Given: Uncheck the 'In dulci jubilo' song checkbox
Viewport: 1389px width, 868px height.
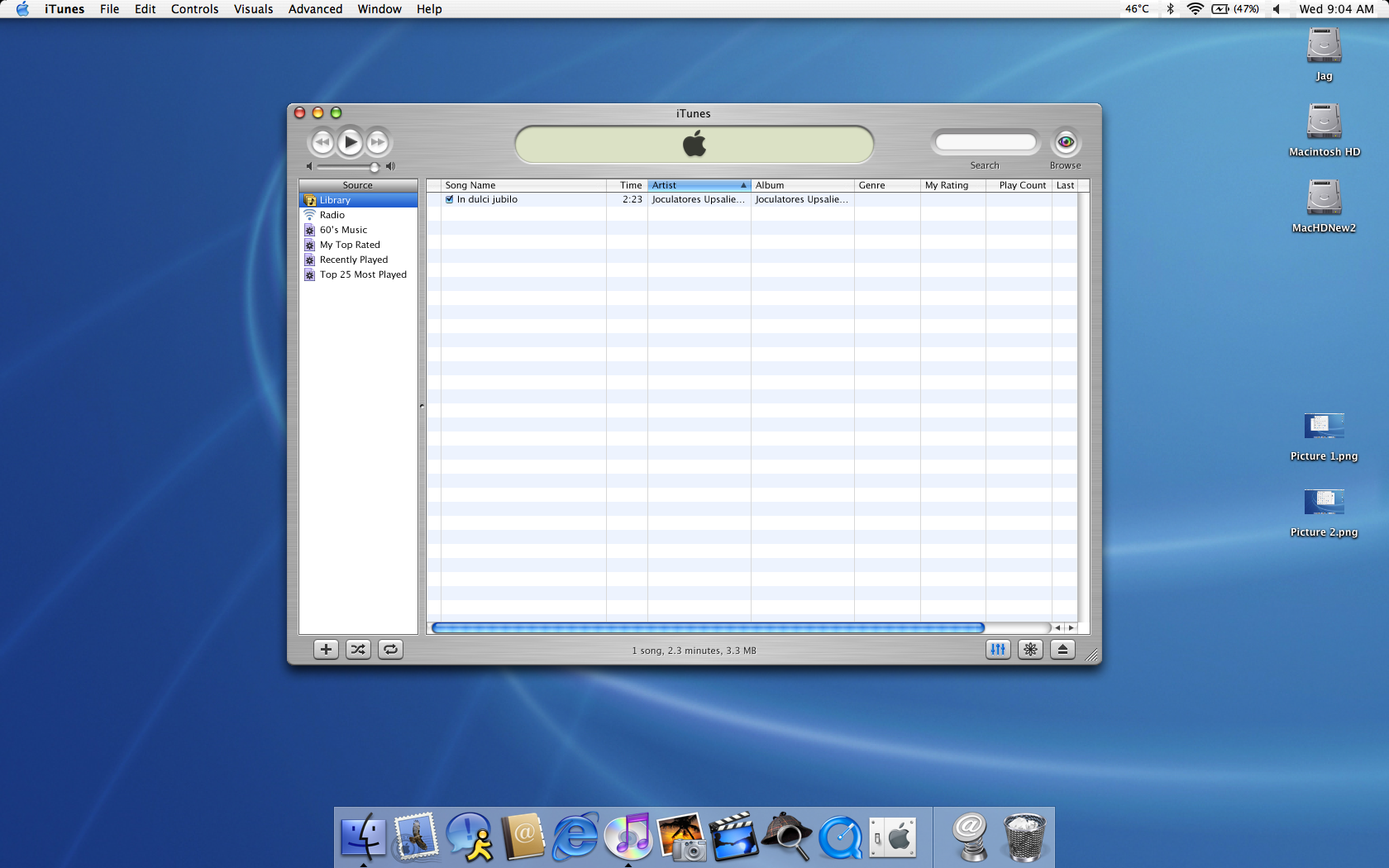Looking at the screenshot, I should (450, 199).
